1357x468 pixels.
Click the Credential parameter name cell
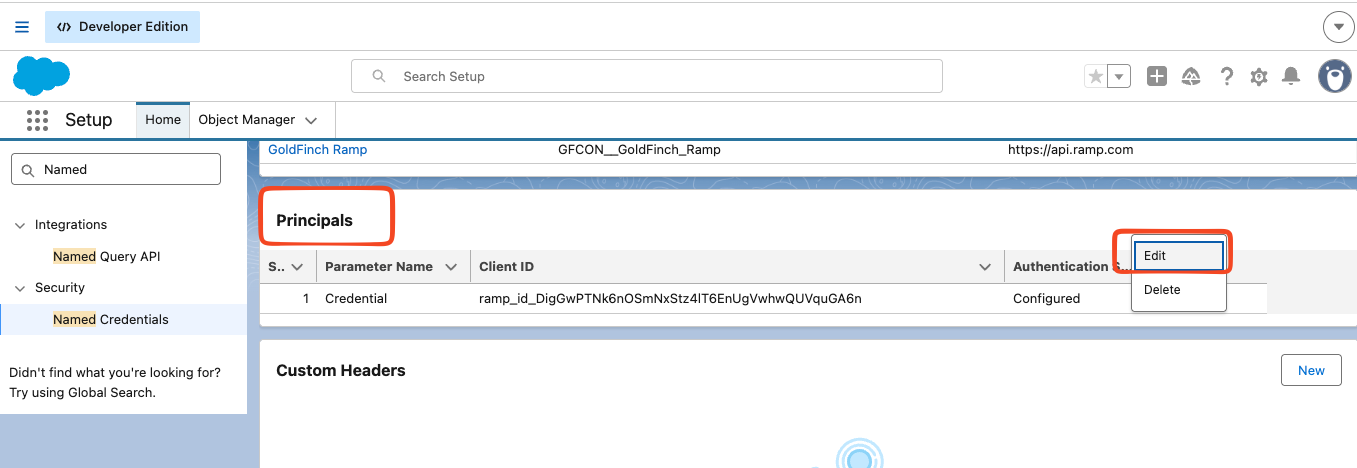pyautogui.click(x=356, y=298)
